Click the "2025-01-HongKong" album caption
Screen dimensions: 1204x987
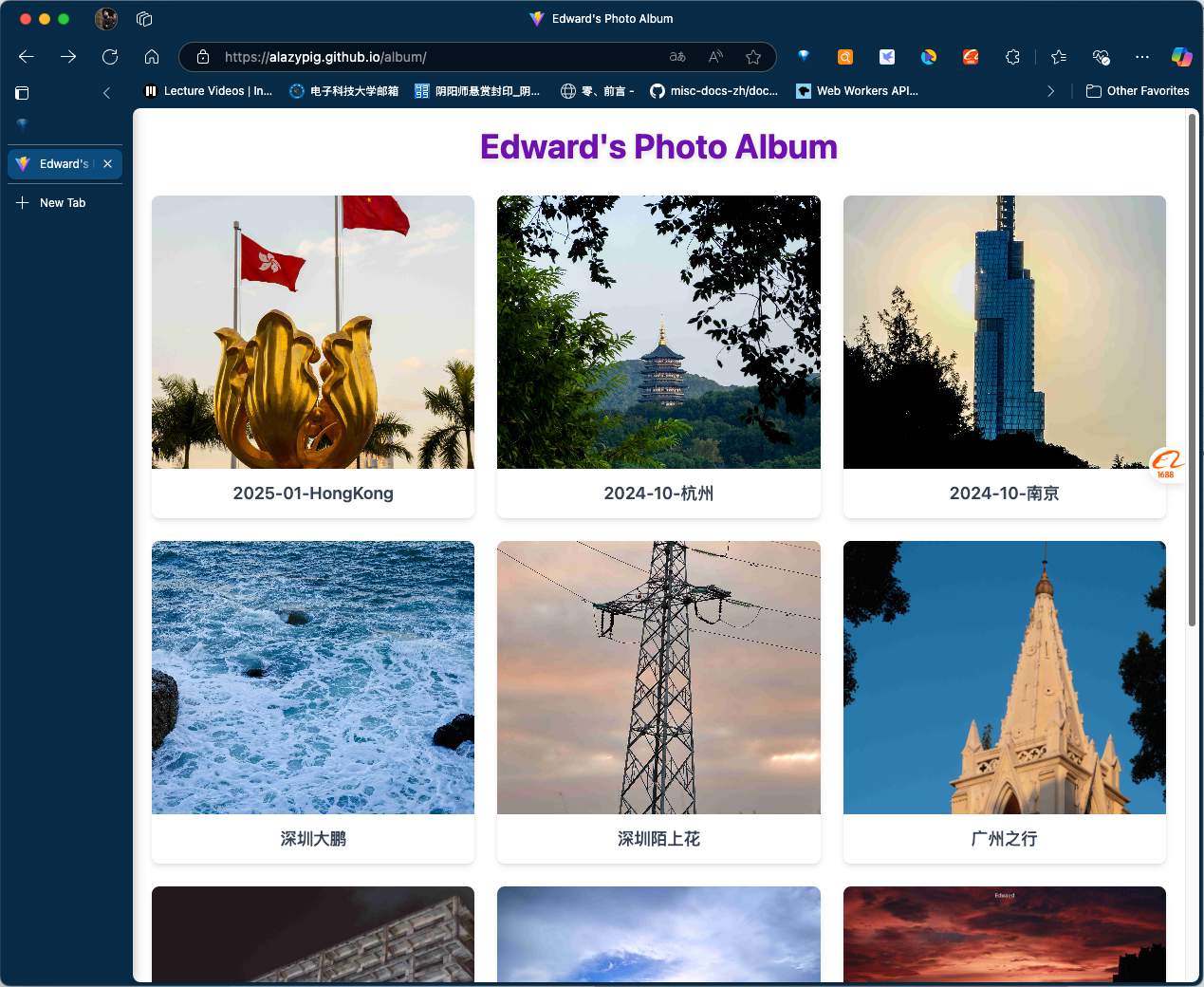tap(313, 493)
